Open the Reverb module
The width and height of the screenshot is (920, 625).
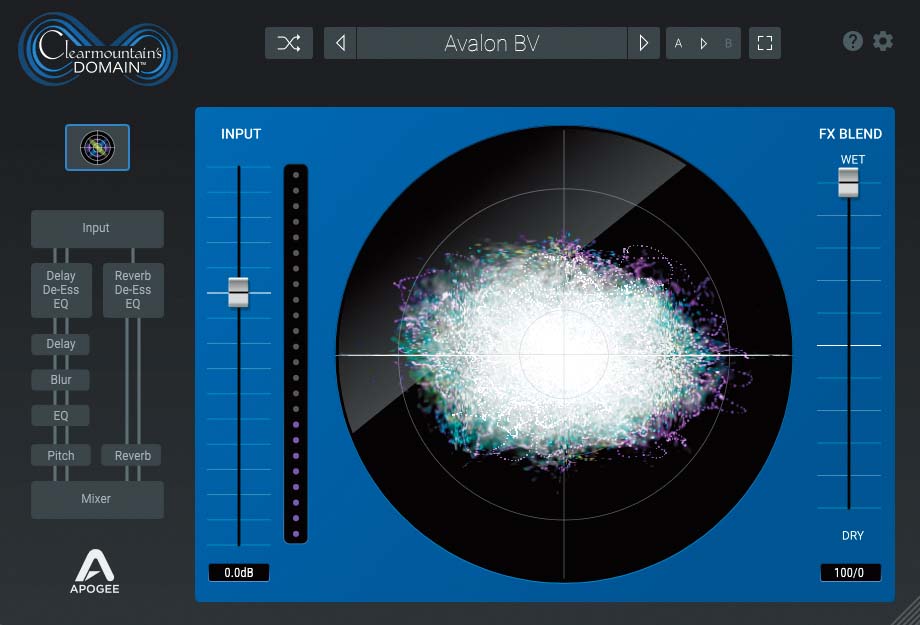[x=132, y=455]
